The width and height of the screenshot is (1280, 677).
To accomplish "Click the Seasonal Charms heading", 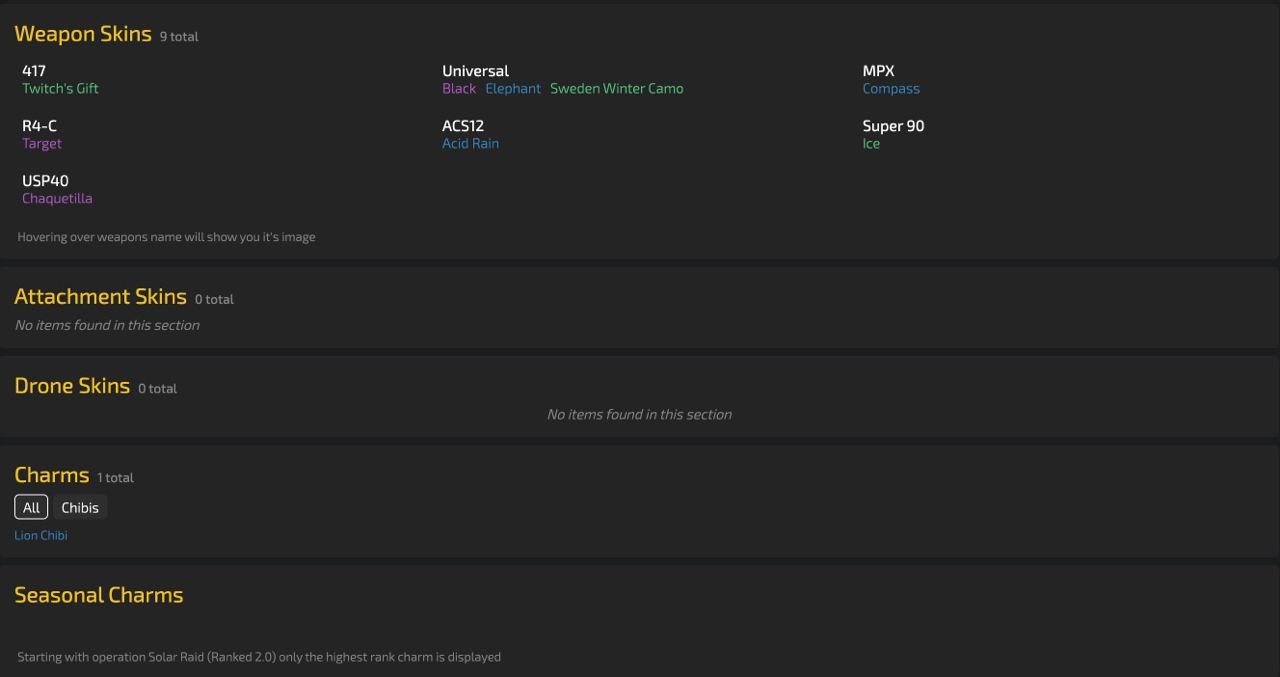I will pyautogui.click(x=99, y=595).
